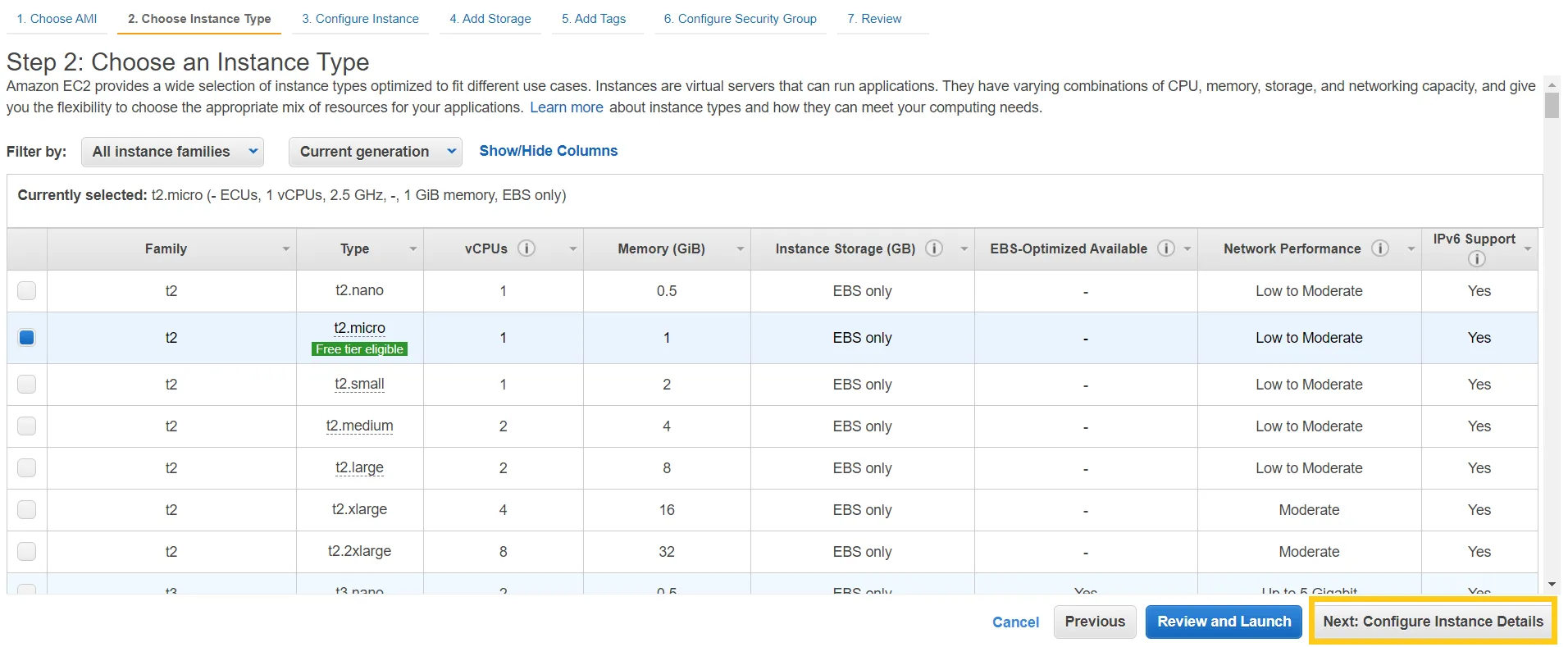This screenshot has width=1568, height=647.
Task: Select the t2.small instance checkbox
Action: point(27,384)
